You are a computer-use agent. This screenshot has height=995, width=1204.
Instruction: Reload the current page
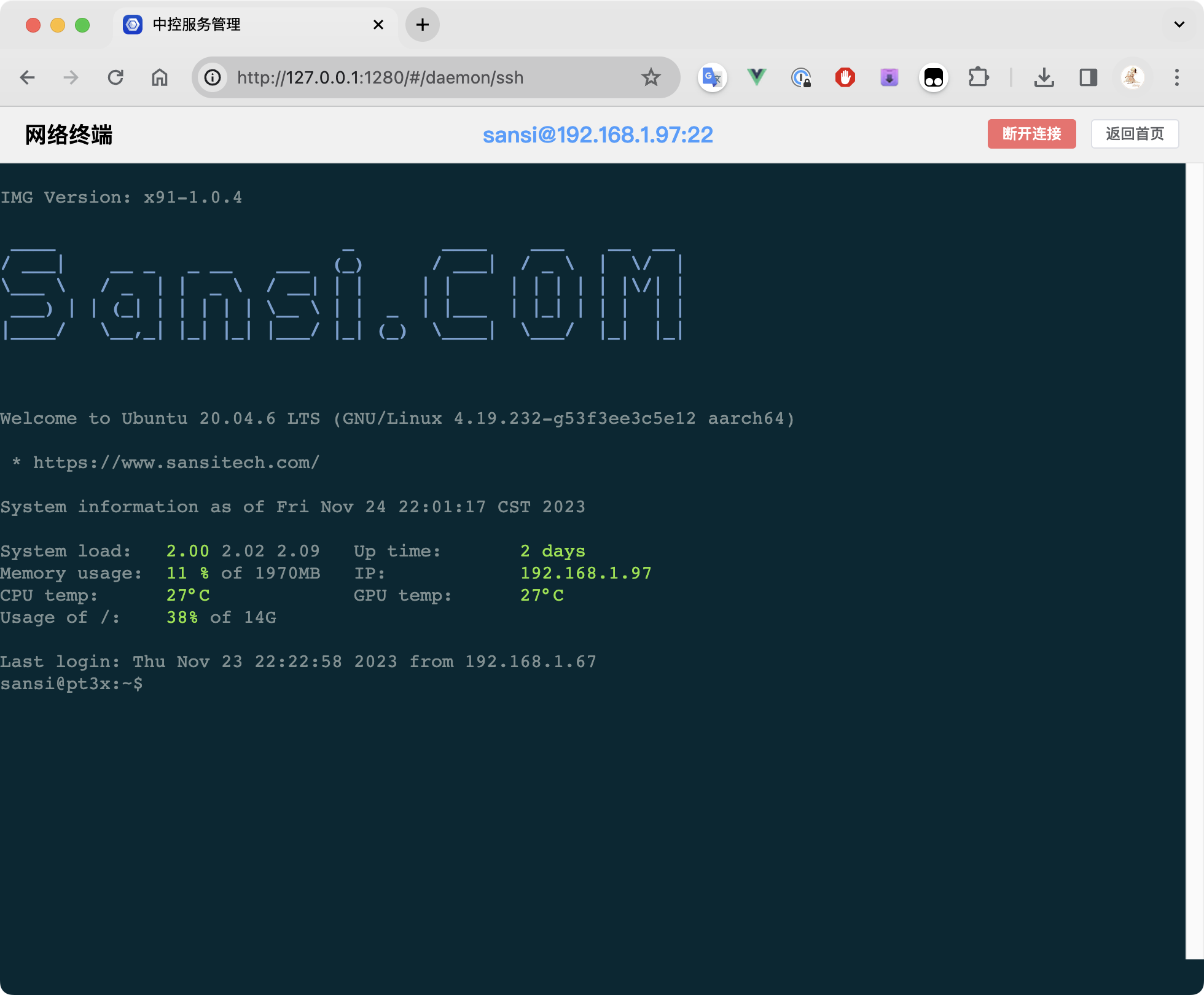(x=115, y=77)
